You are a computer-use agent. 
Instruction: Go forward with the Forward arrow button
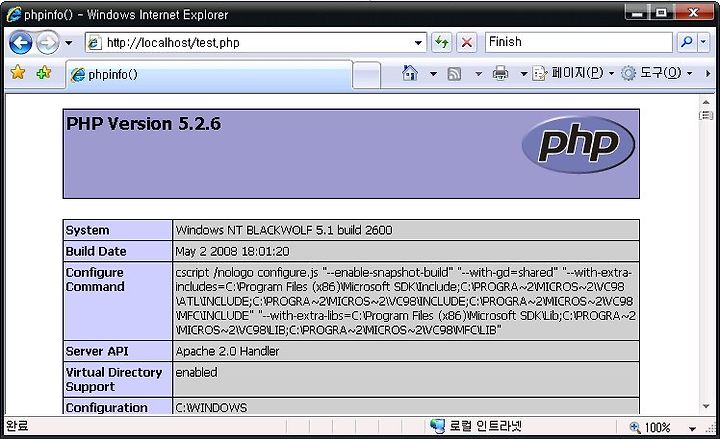click(48, 43)
